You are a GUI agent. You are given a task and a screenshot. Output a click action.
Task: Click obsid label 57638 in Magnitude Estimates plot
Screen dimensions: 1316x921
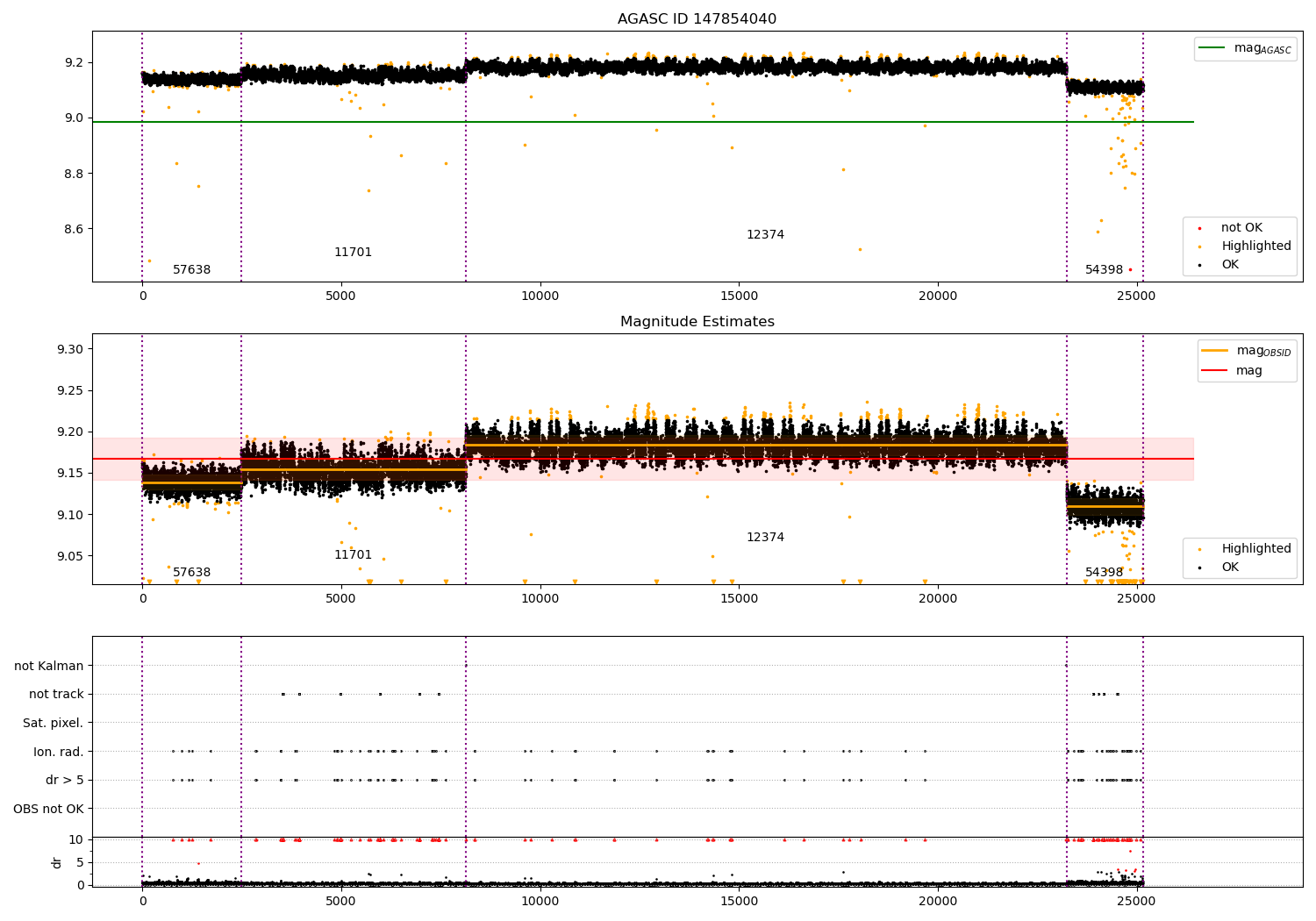click(191, 573)
